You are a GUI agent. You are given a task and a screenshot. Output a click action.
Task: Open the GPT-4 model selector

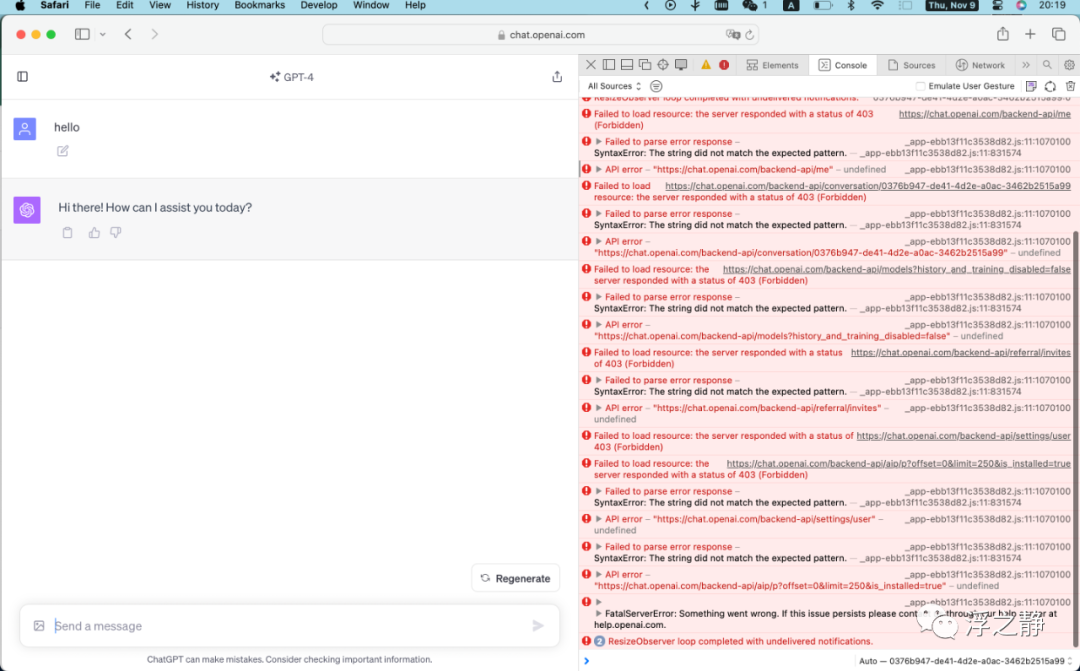coord(292,77)
